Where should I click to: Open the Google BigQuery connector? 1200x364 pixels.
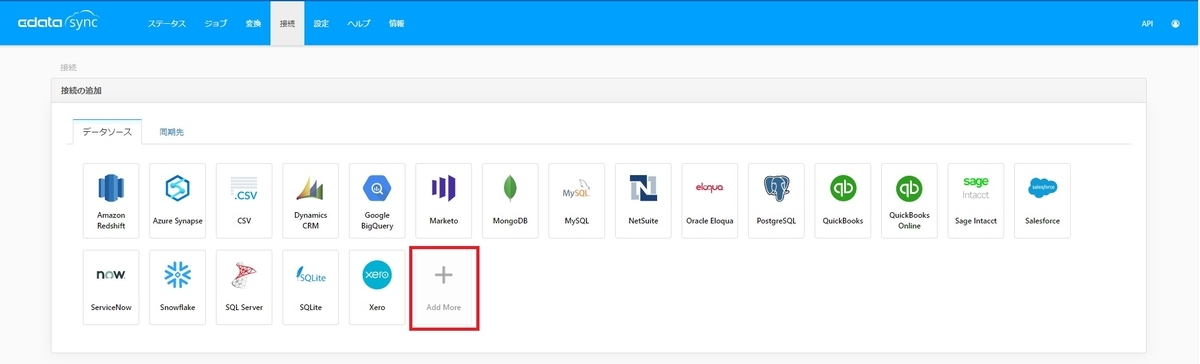tap(377, 201)
